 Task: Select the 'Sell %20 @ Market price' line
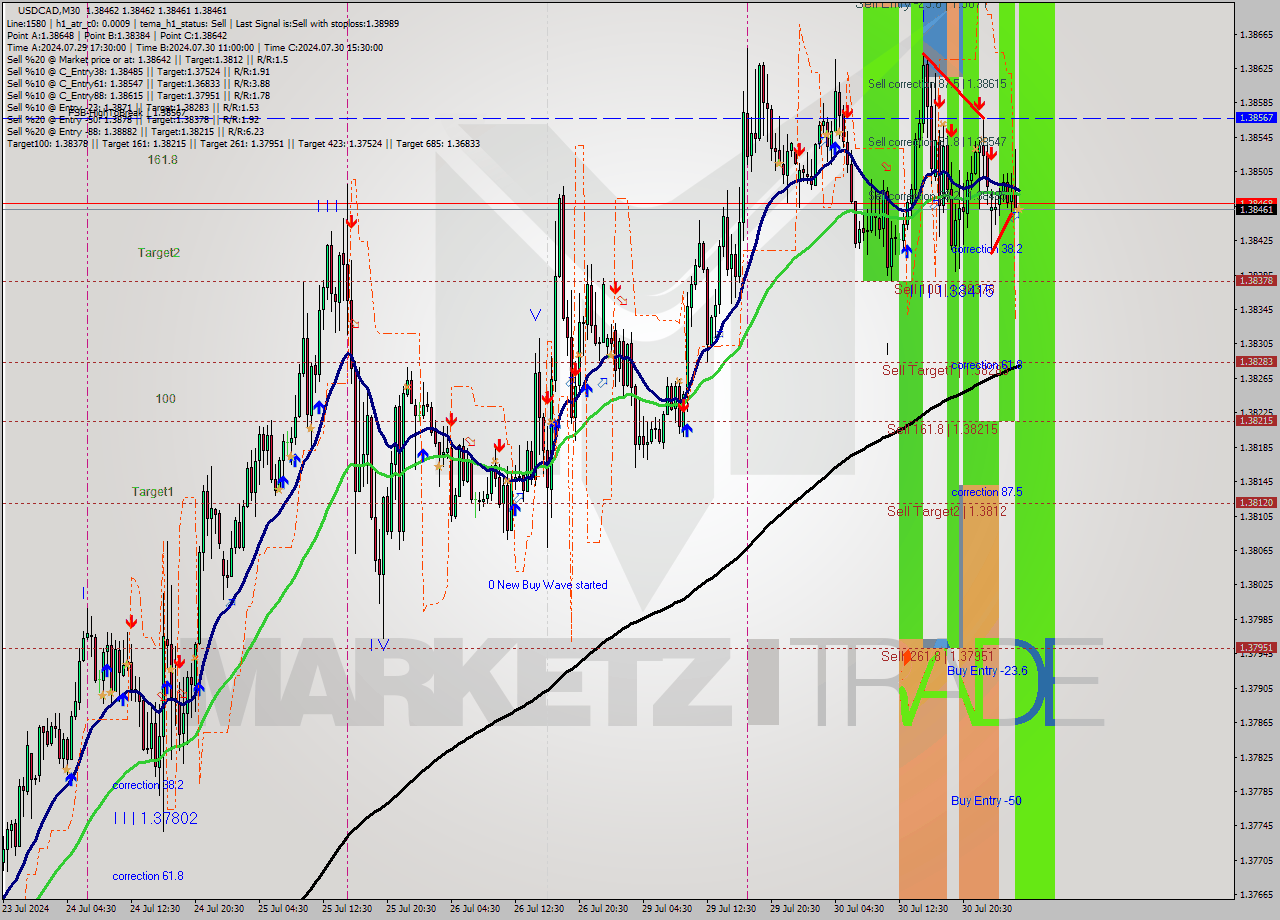point(147,59)
